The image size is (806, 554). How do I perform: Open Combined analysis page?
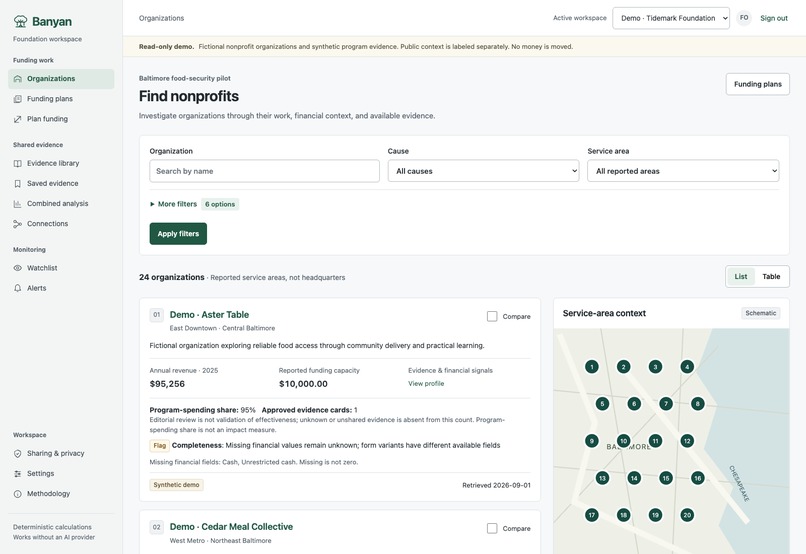[61, 204]
